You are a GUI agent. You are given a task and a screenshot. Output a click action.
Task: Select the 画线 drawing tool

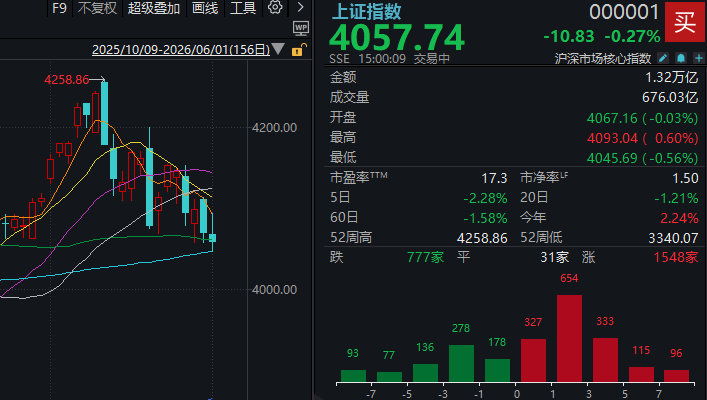(x=205, y=8)
